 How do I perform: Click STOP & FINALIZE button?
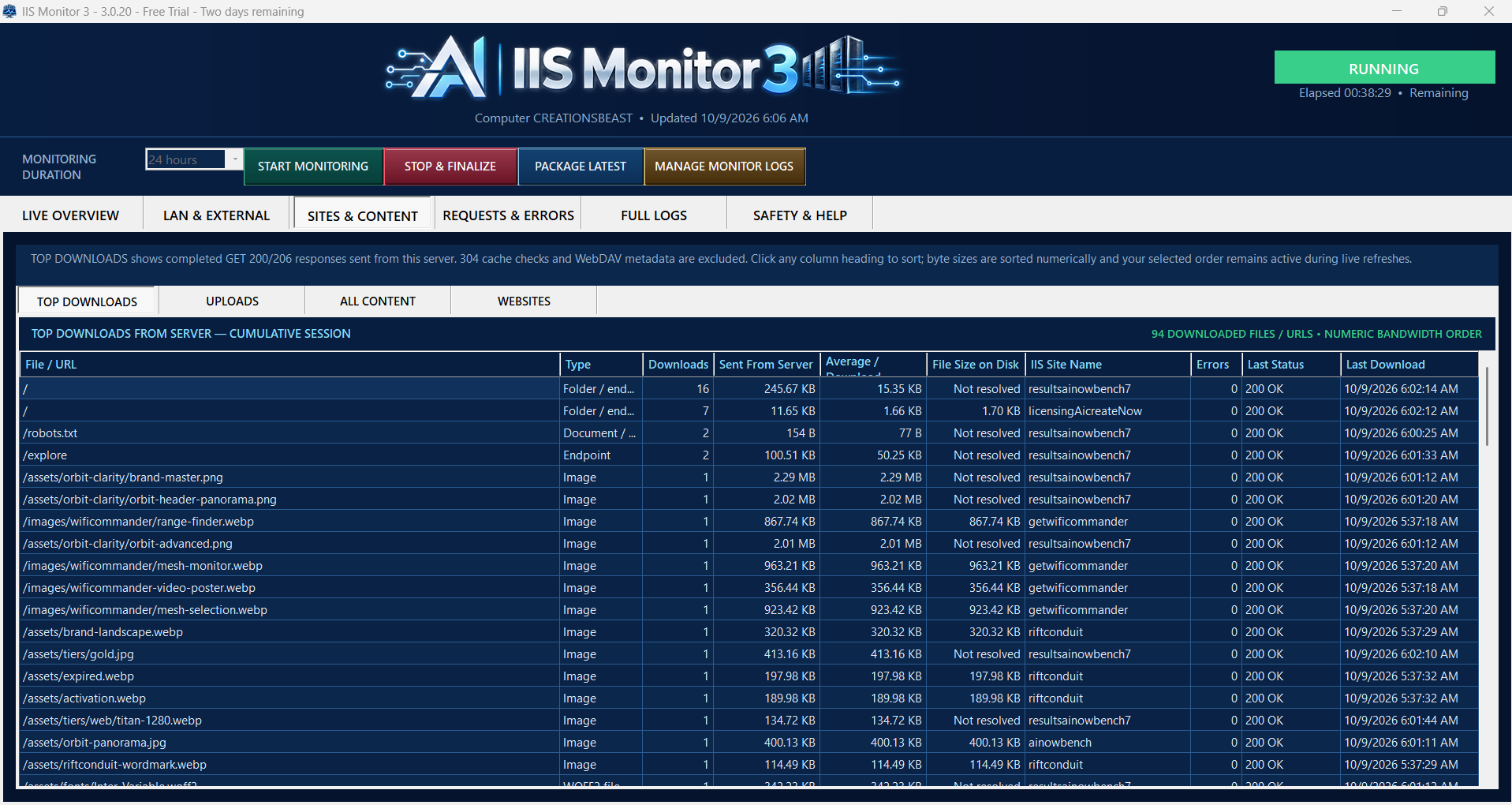450,167
